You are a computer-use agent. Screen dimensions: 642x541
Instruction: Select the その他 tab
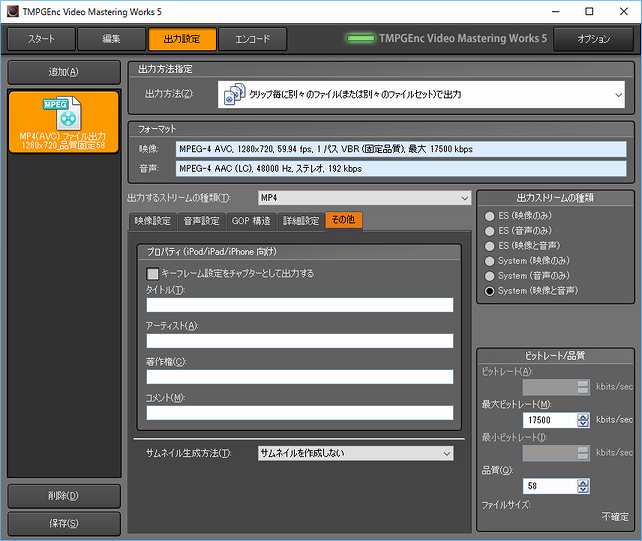tap(344, 220)
